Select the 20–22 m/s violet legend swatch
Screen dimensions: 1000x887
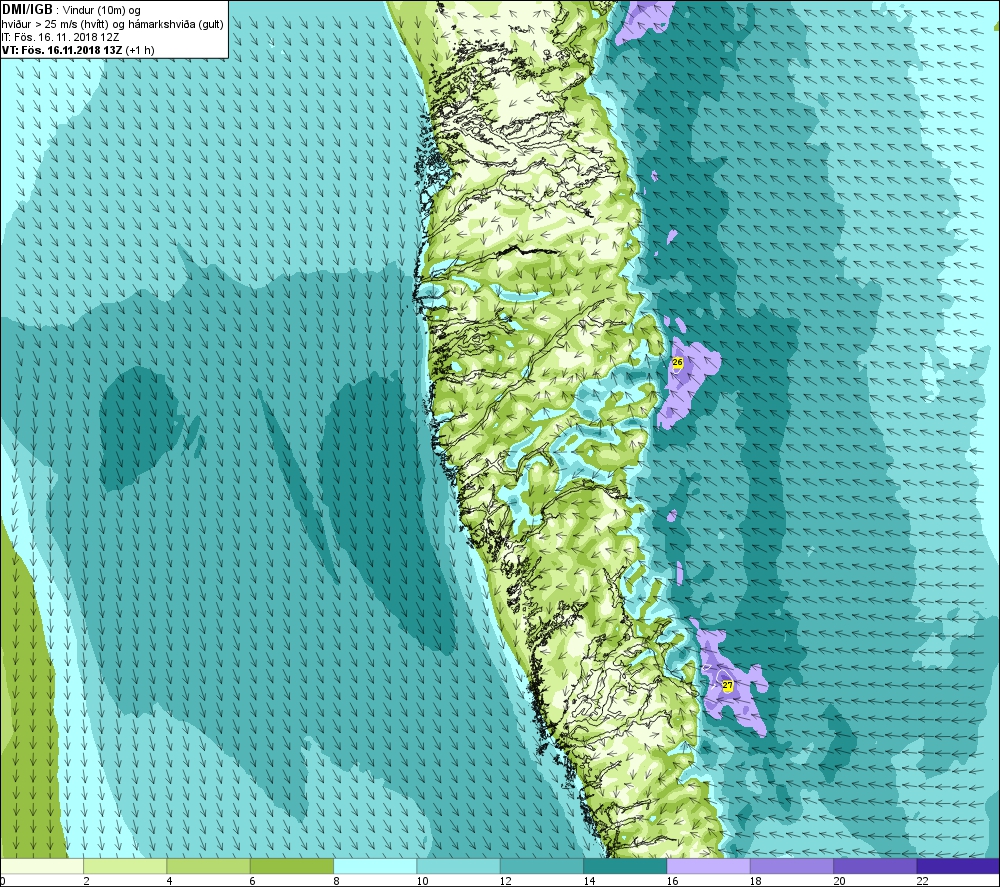coord(875,866)
